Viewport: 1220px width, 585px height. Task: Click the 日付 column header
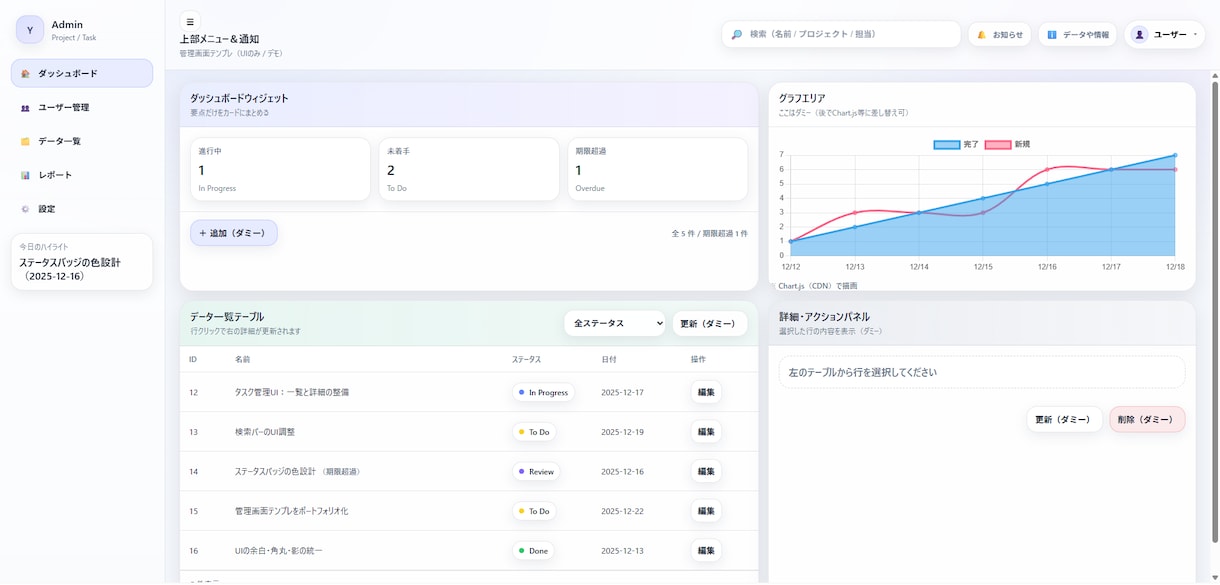(x=609, y=359)
